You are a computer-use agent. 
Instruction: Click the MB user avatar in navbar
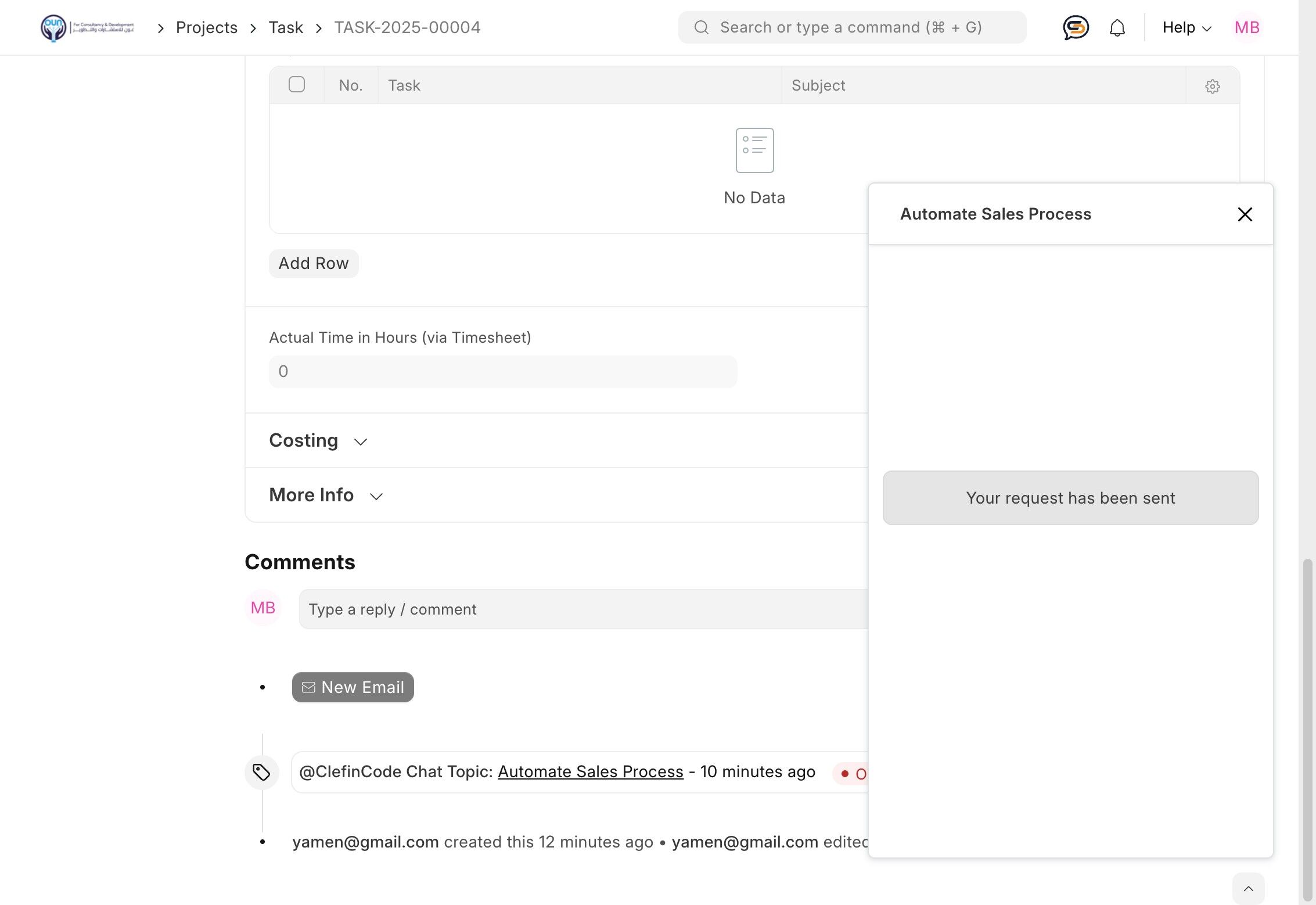point(1246,27)
